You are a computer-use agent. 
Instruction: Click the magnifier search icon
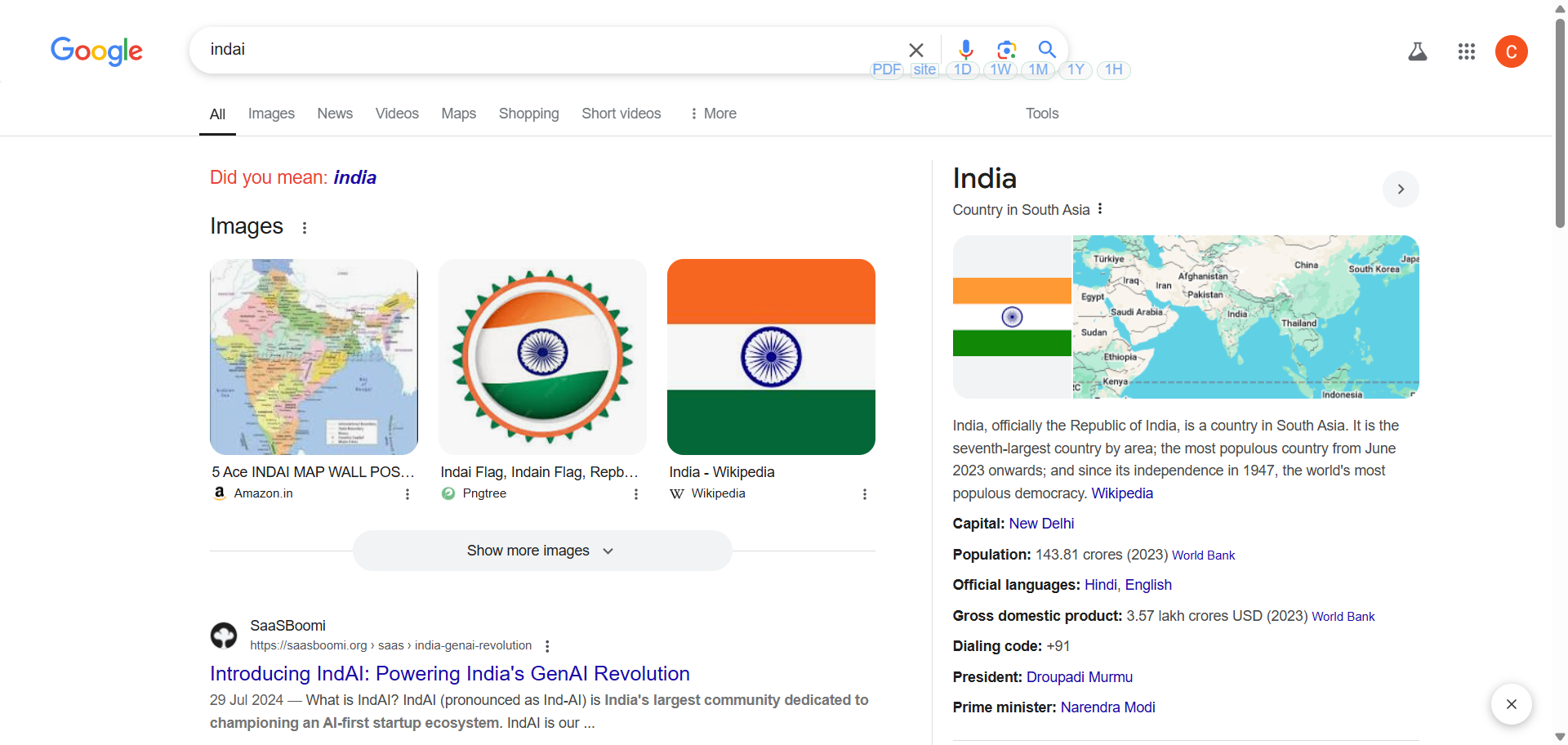1047,50
